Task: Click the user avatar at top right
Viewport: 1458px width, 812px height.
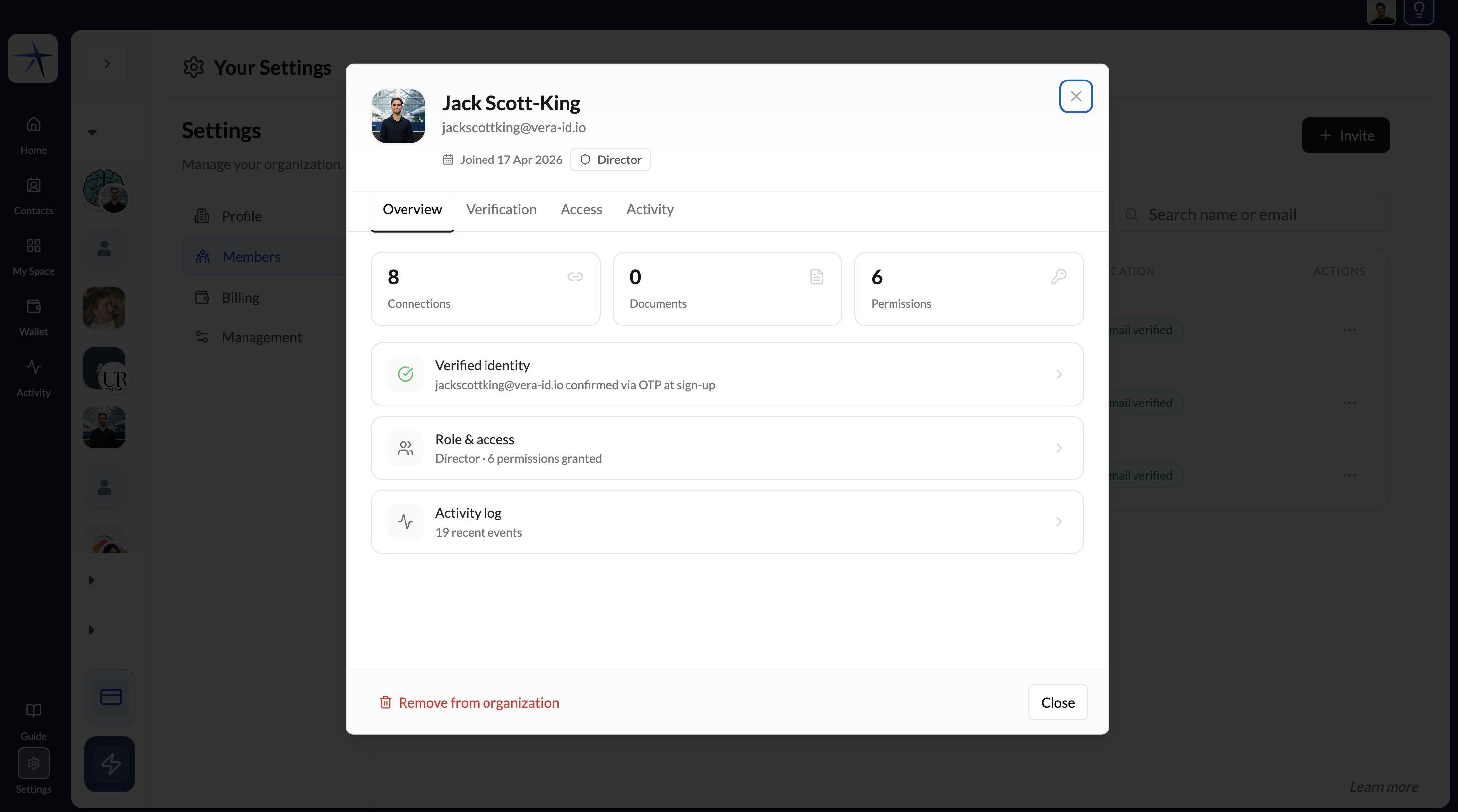Action: tap(1381, 12)
